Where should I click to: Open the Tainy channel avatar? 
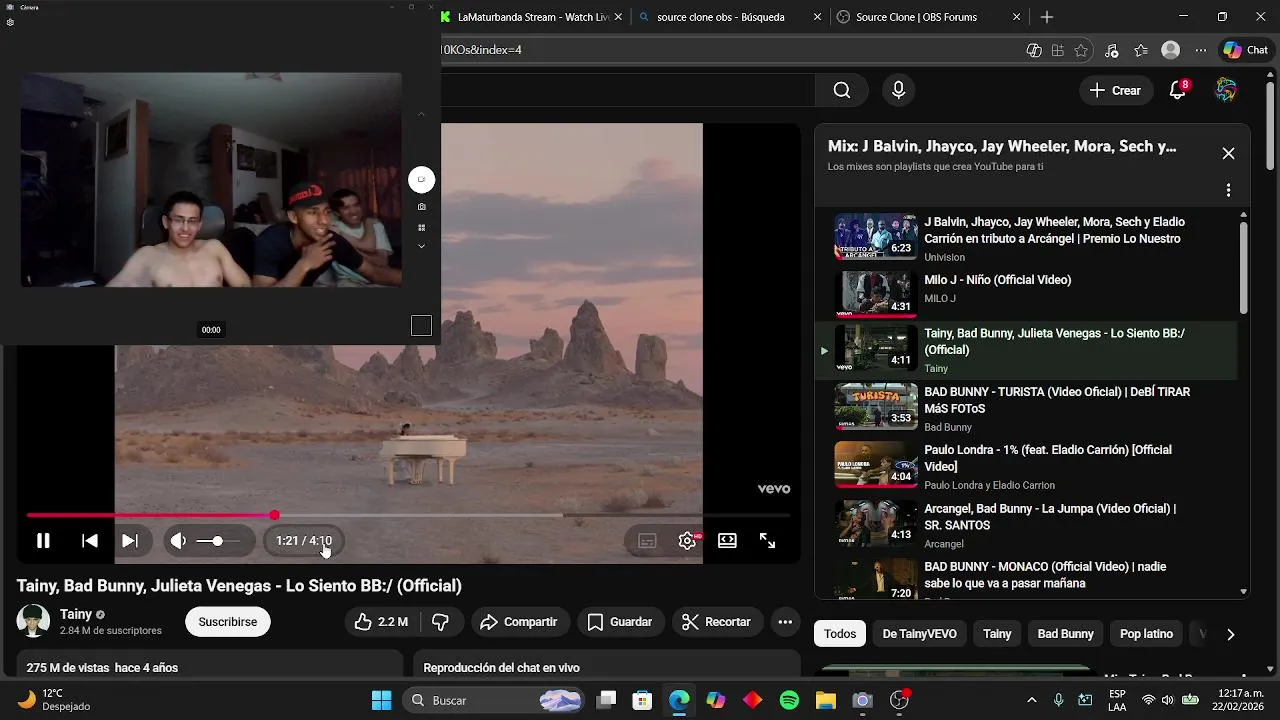click(33, 621)
